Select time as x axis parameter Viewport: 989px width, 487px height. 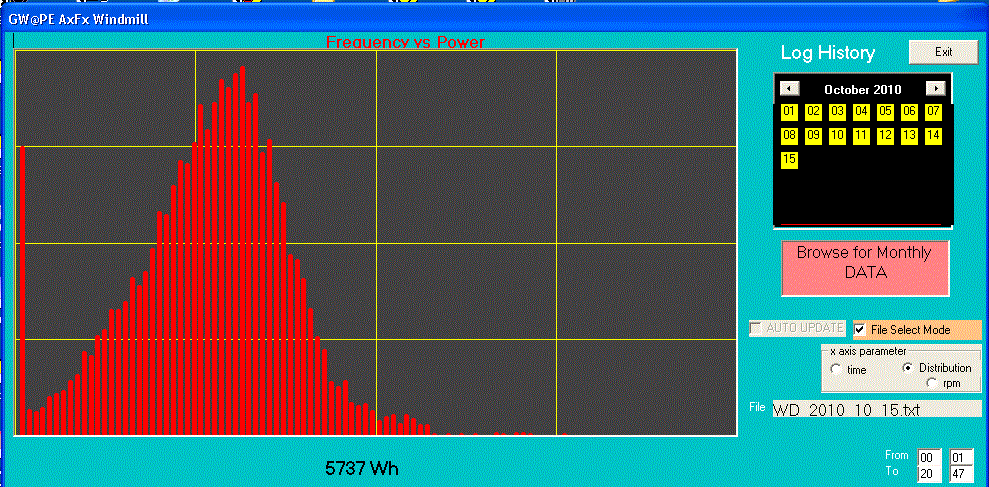pos(836,369)
